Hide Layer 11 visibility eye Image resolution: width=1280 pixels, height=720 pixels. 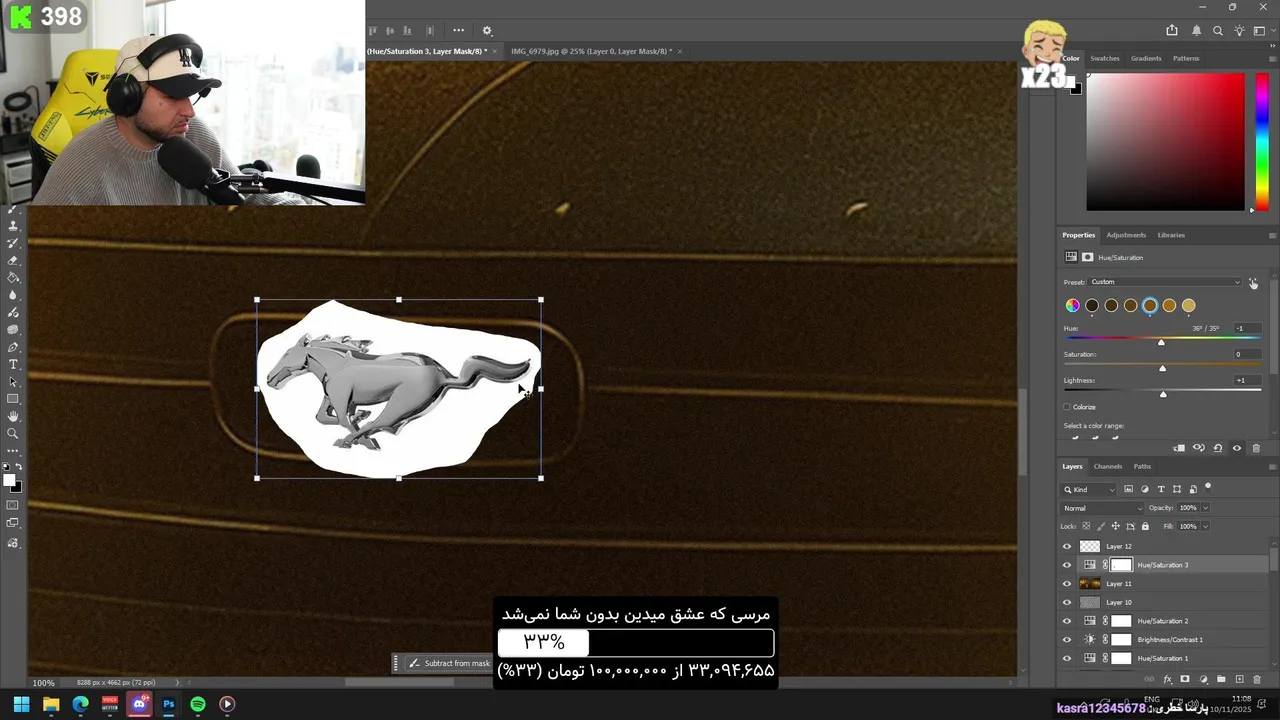1067,584
